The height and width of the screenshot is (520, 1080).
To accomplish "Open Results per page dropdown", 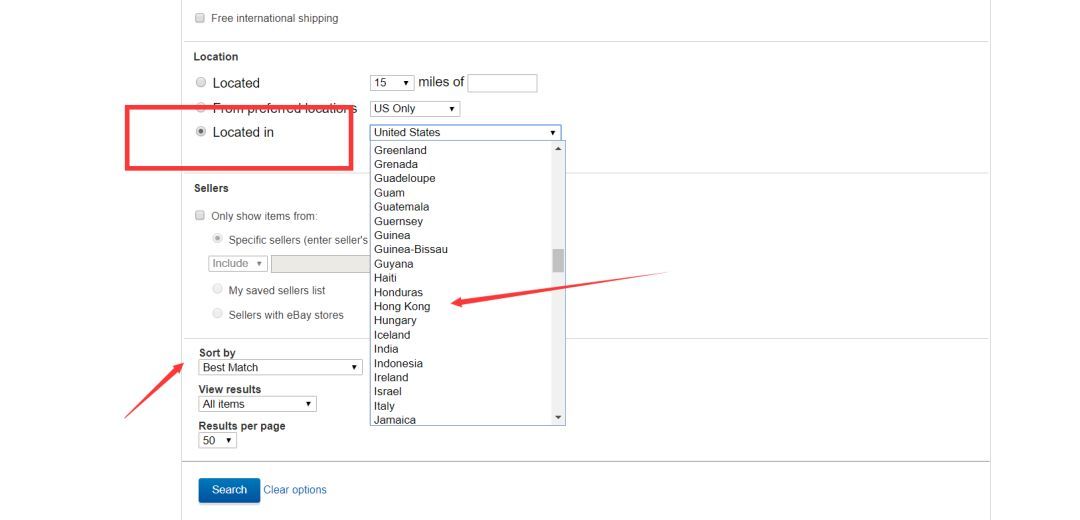I will coord(217,440).
